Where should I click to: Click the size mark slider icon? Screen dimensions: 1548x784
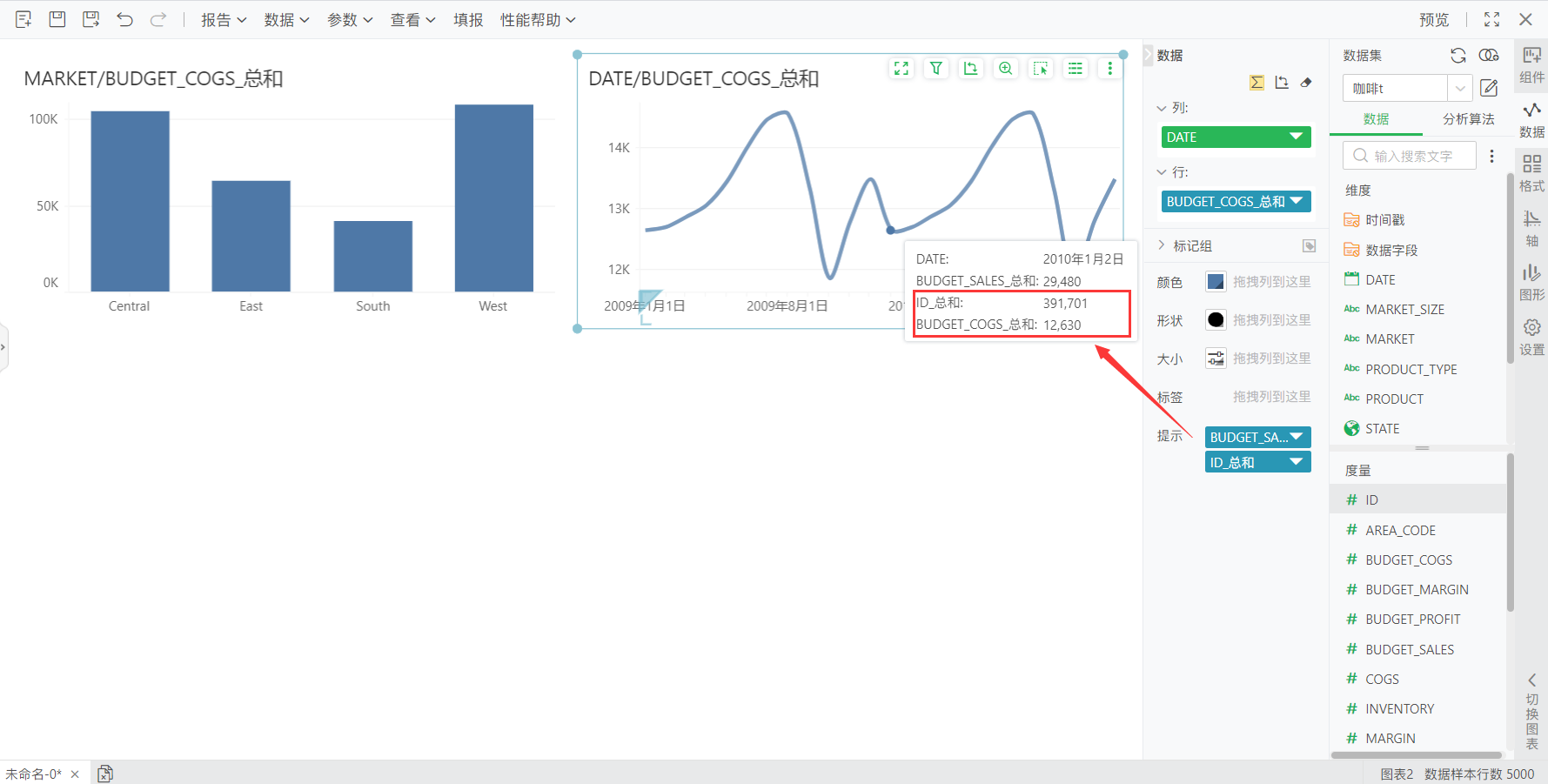coord(1216,358)
